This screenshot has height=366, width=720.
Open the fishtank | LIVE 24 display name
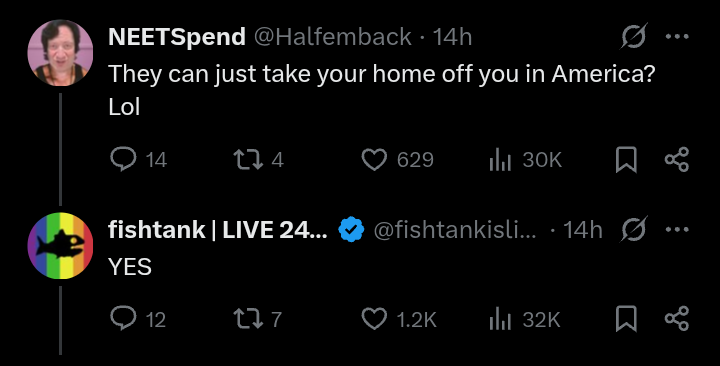point(218,229)
